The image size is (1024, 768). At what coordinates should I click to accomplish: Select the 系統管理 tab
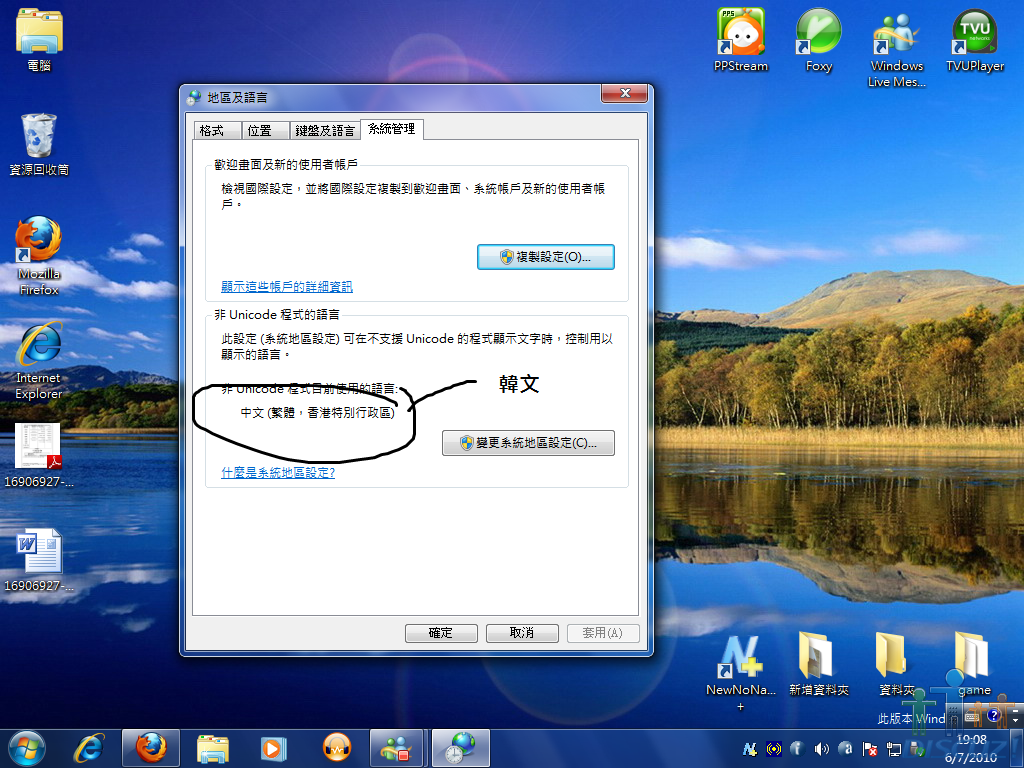tap(392, 129)
